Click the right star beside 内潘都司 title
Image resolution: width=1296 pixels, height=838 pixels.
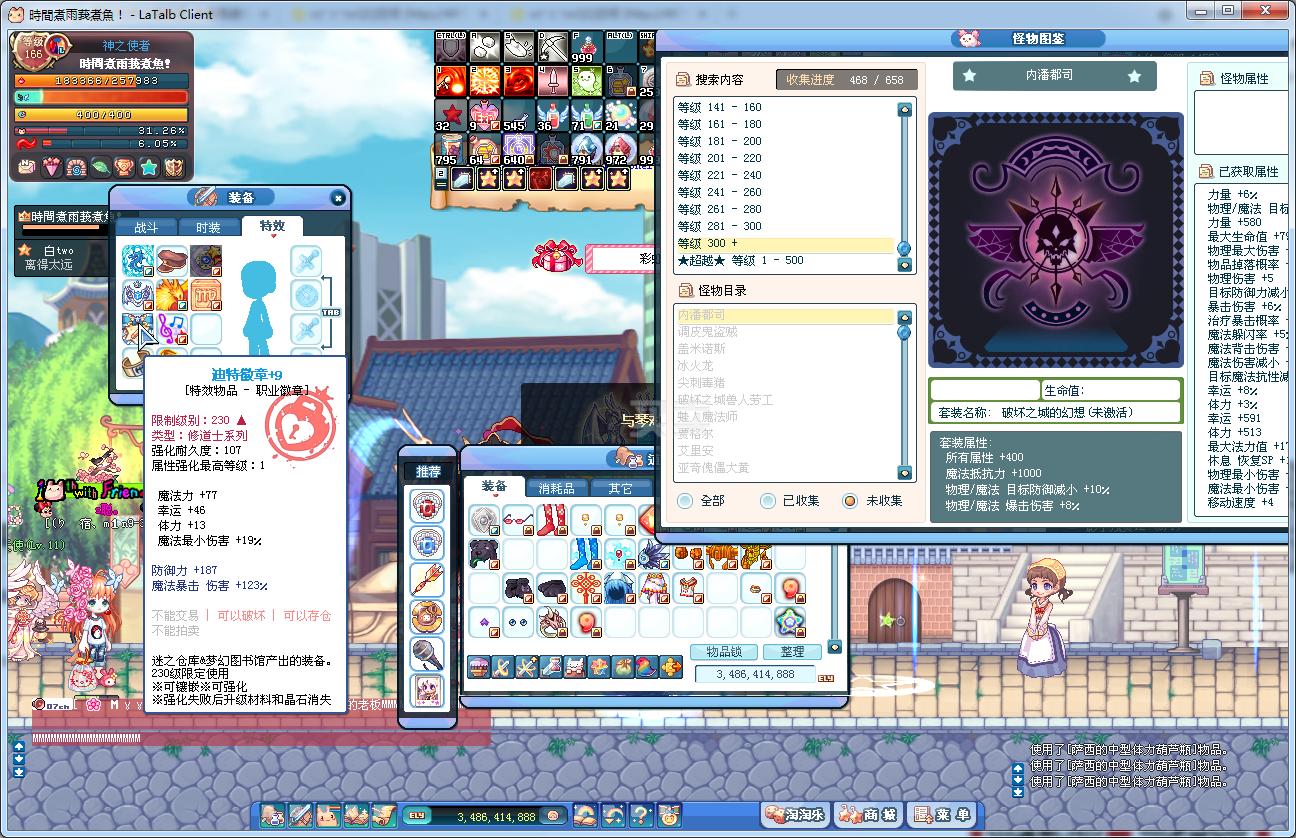click(x=1134, y=76)
